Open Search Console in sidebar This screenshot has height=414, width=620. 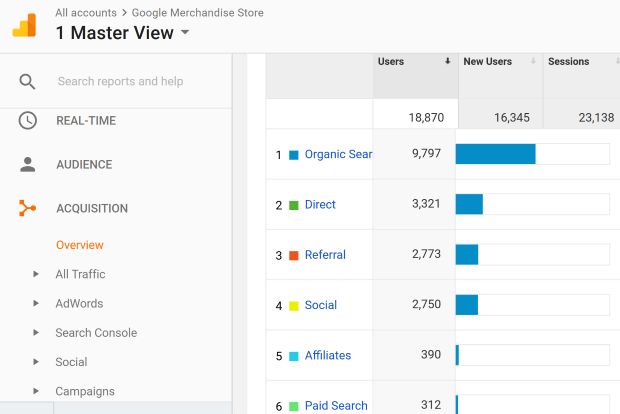click(x=96, y=333)
